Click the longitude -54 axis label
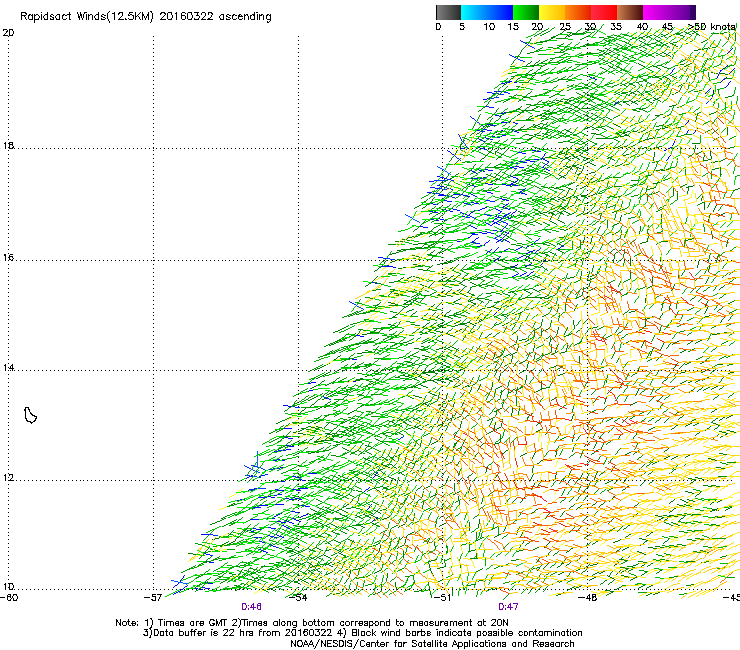Viewport: 740px width, 650px height. (x=298, y=598)
